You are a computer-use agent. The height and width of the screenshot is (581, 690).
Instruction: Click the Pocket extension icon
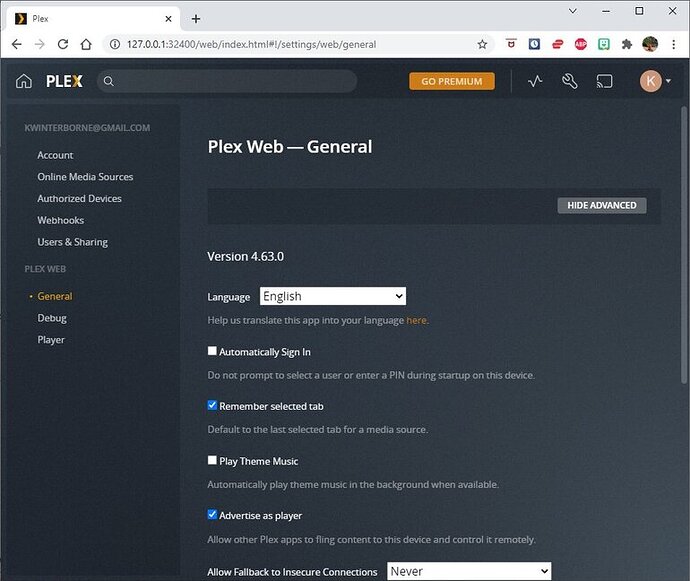pos(511,44)
